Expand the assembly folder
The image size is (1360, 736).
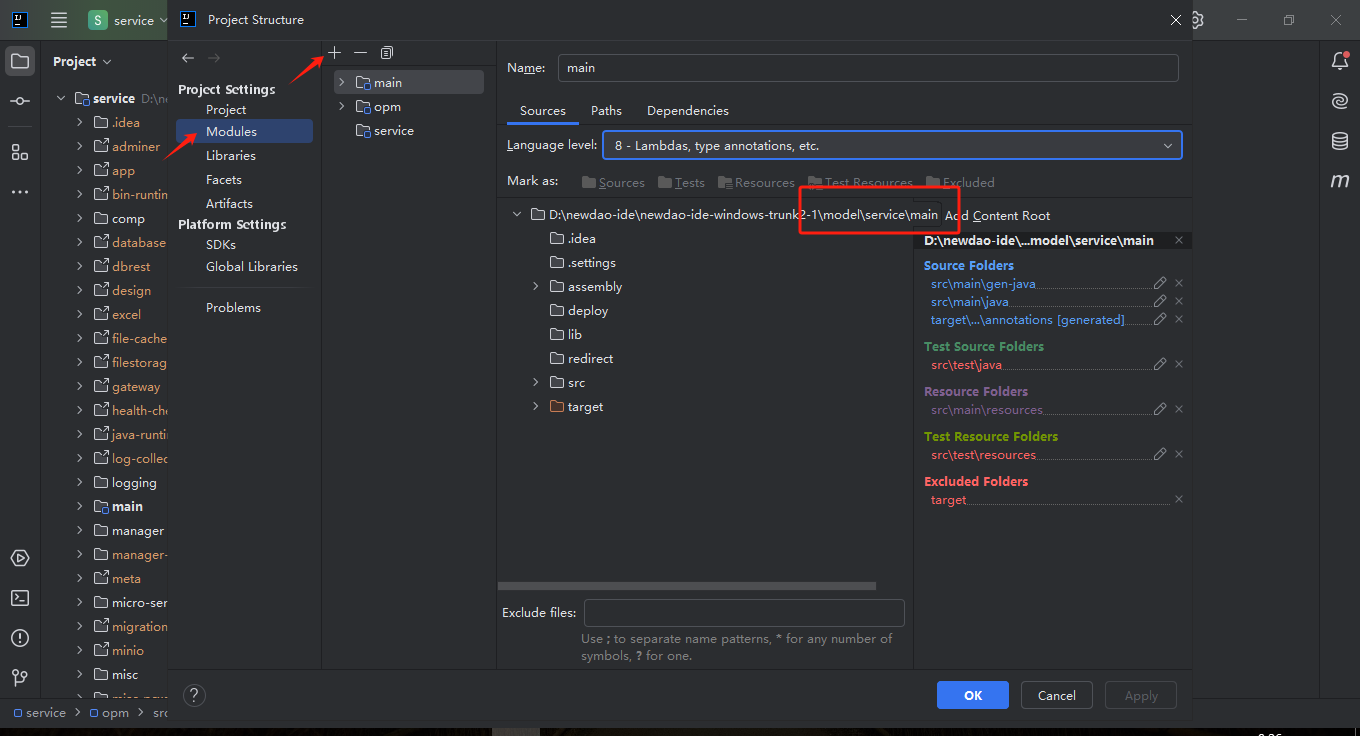(x=536, y=286)
